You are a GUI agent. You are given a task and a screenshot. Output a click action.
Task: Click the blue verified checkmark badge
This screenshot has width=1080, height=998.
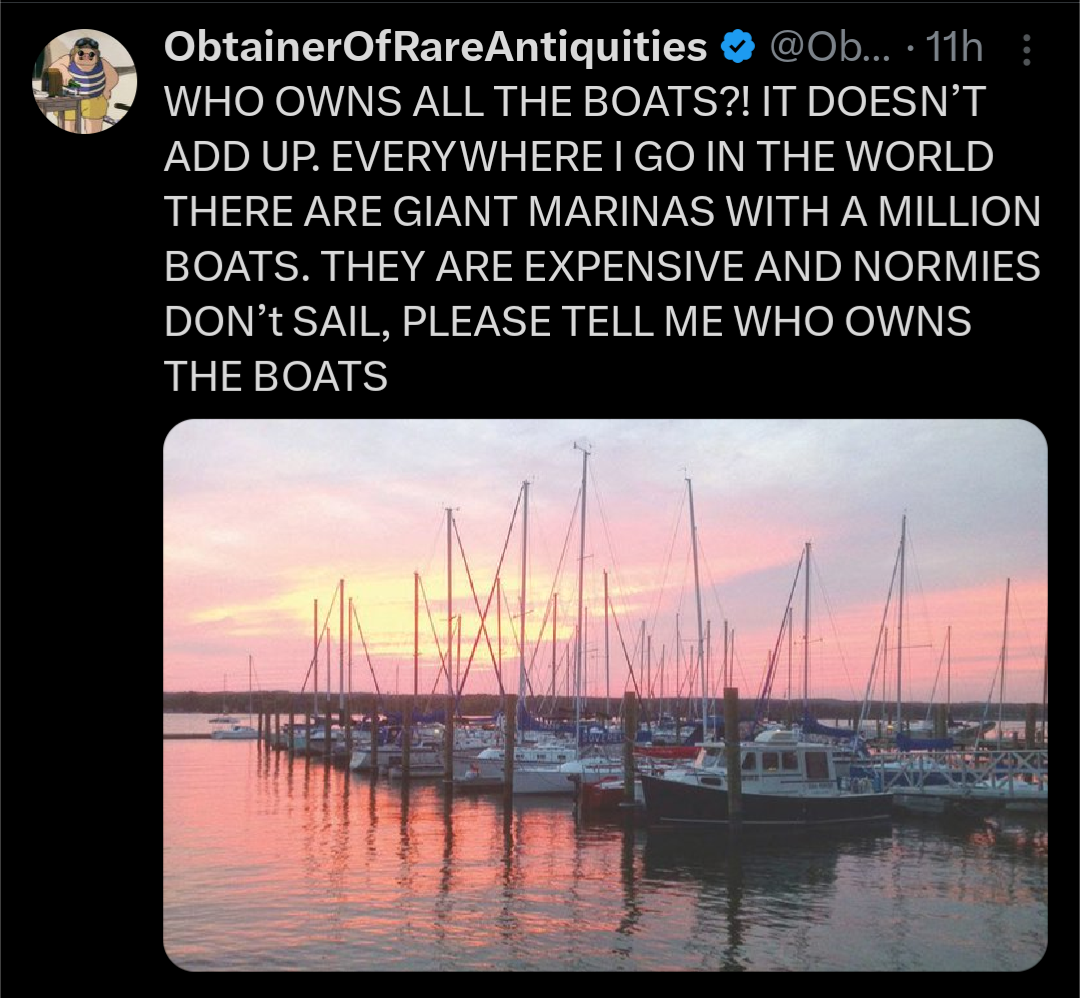coord(738,47)
